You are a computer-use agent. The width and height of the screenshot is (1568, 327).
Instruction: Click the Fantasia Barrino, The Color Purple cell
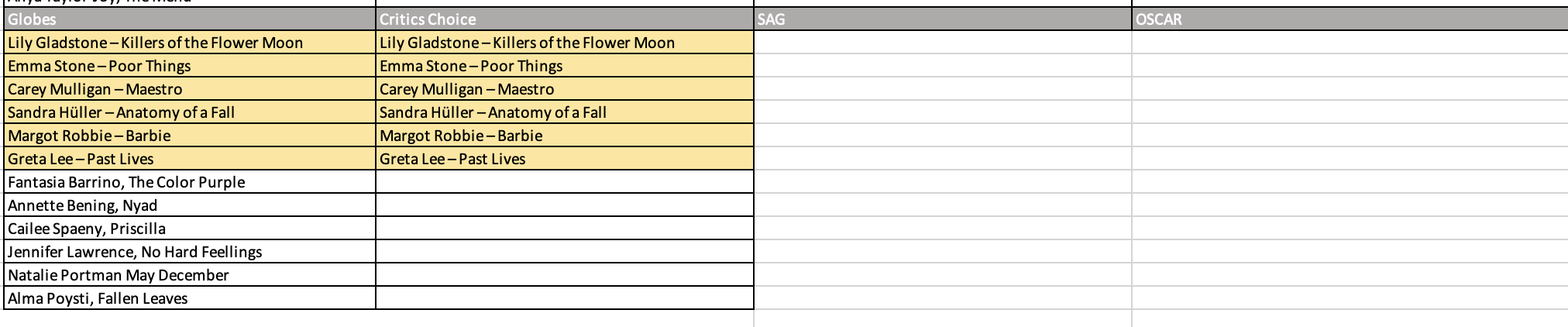coord(189,182)
